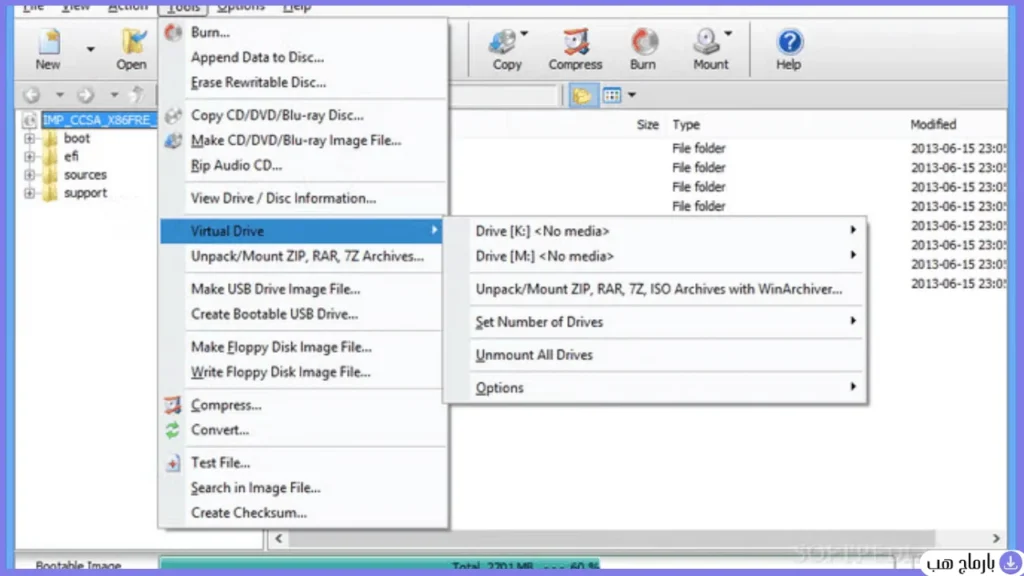The image size is (1024, 576).
Task: Click the Convert menu icon
Action: click(x=172, y=430)
